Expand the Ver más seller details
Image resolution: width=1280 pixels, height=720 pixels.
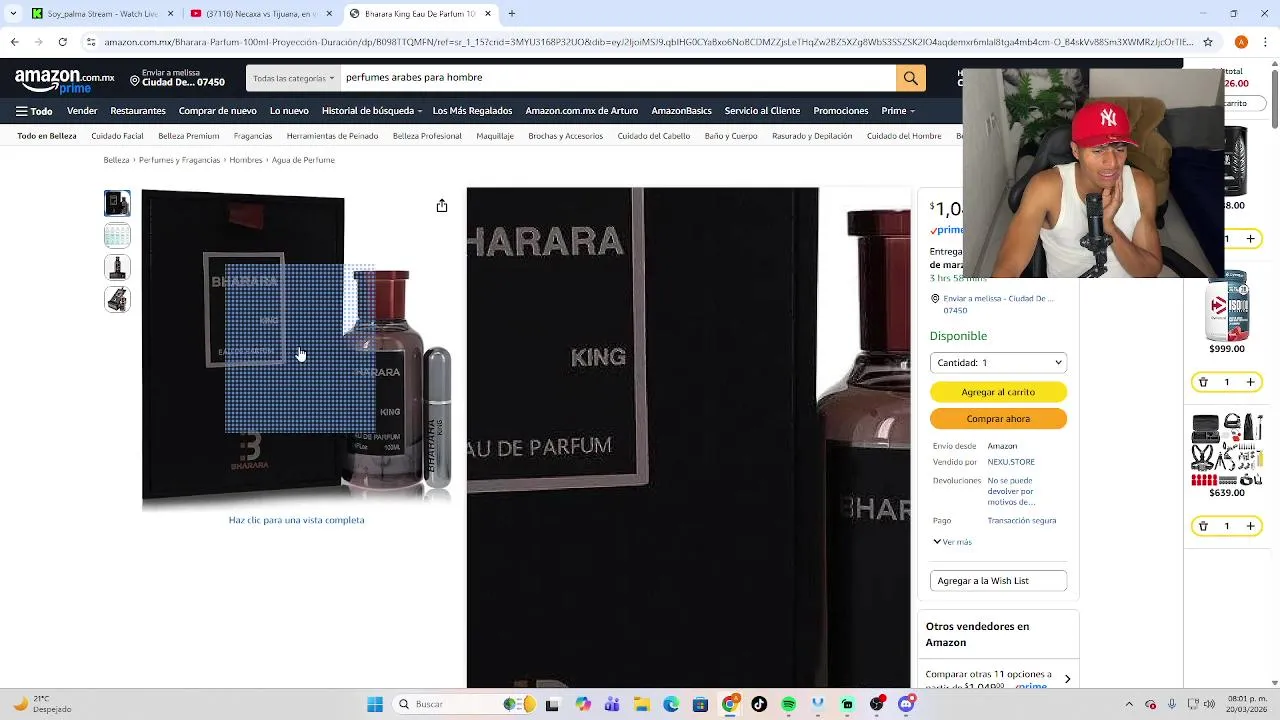click(x=952, y=542)
